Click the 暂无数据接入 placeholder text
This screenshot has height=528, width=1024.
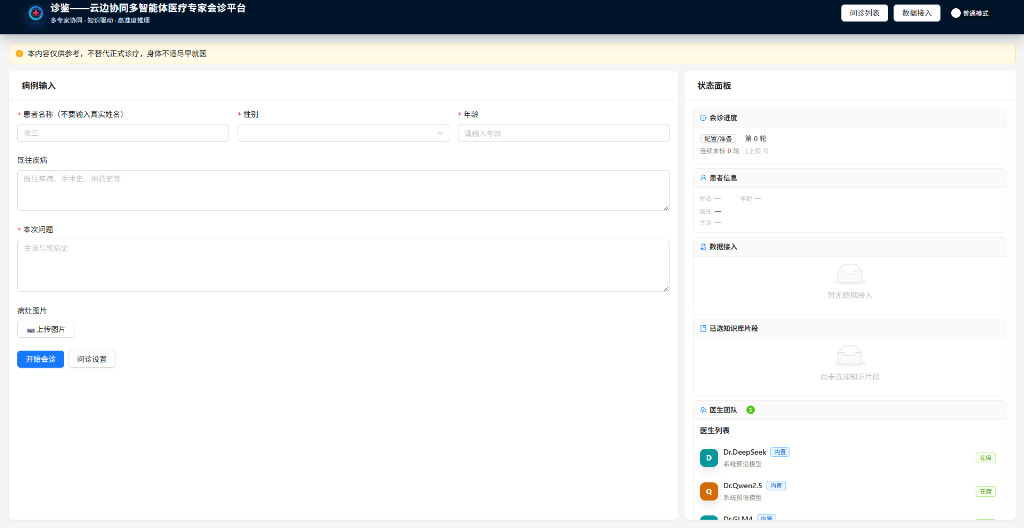coord(850,295)
